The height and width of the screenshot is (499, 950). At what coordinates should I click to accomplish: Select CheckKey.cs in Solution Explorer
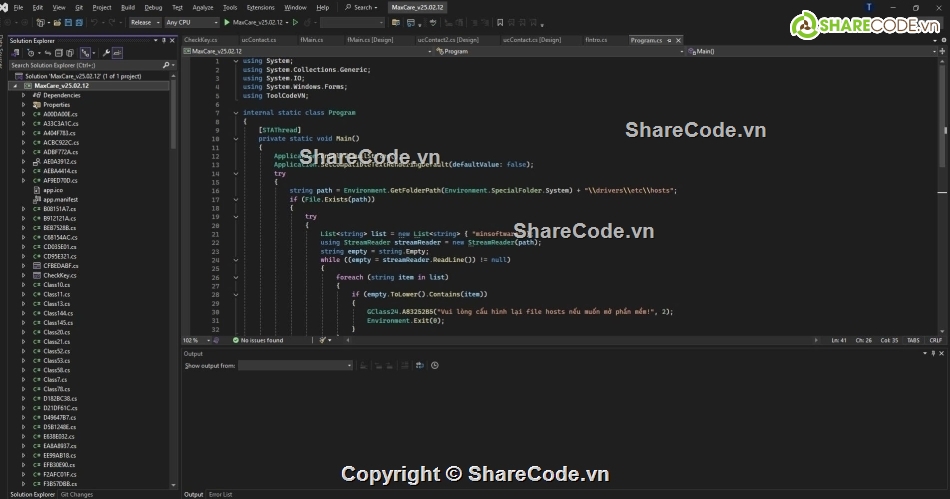[60, 276]
